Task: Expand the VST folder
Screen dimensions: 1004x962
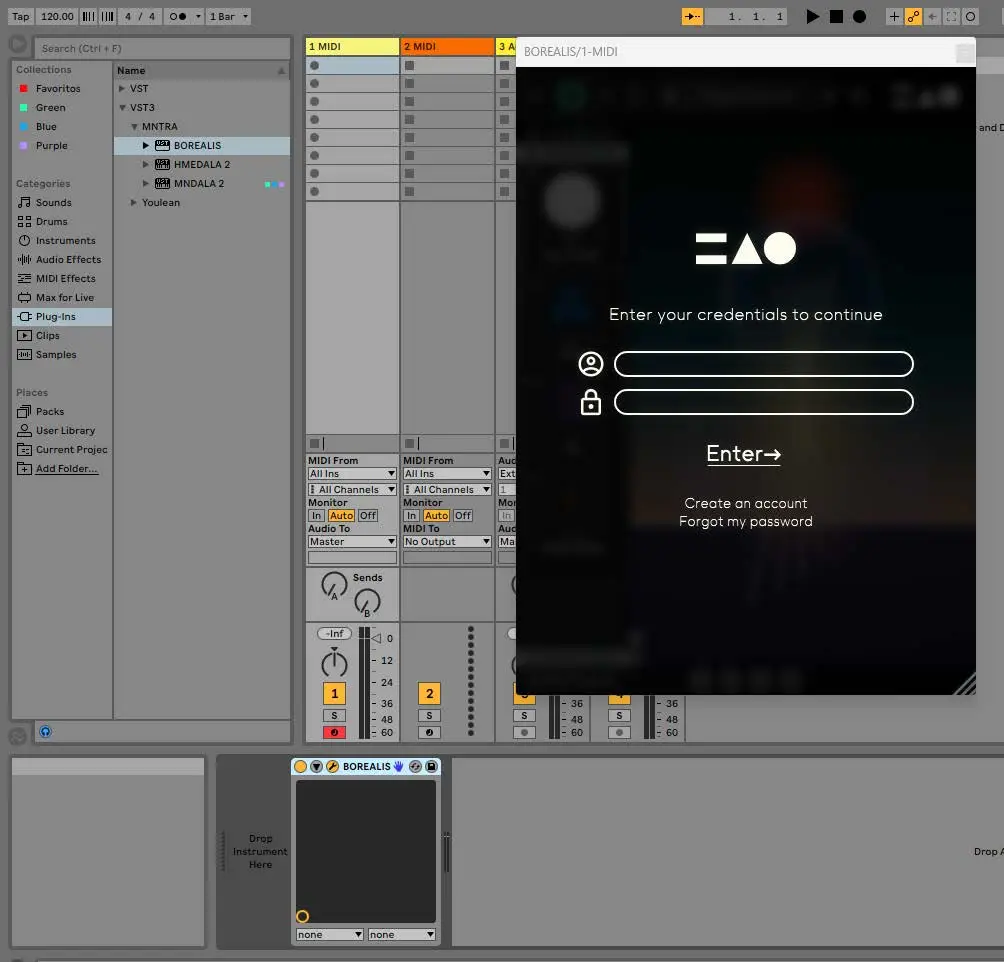Action: [122, 88]
